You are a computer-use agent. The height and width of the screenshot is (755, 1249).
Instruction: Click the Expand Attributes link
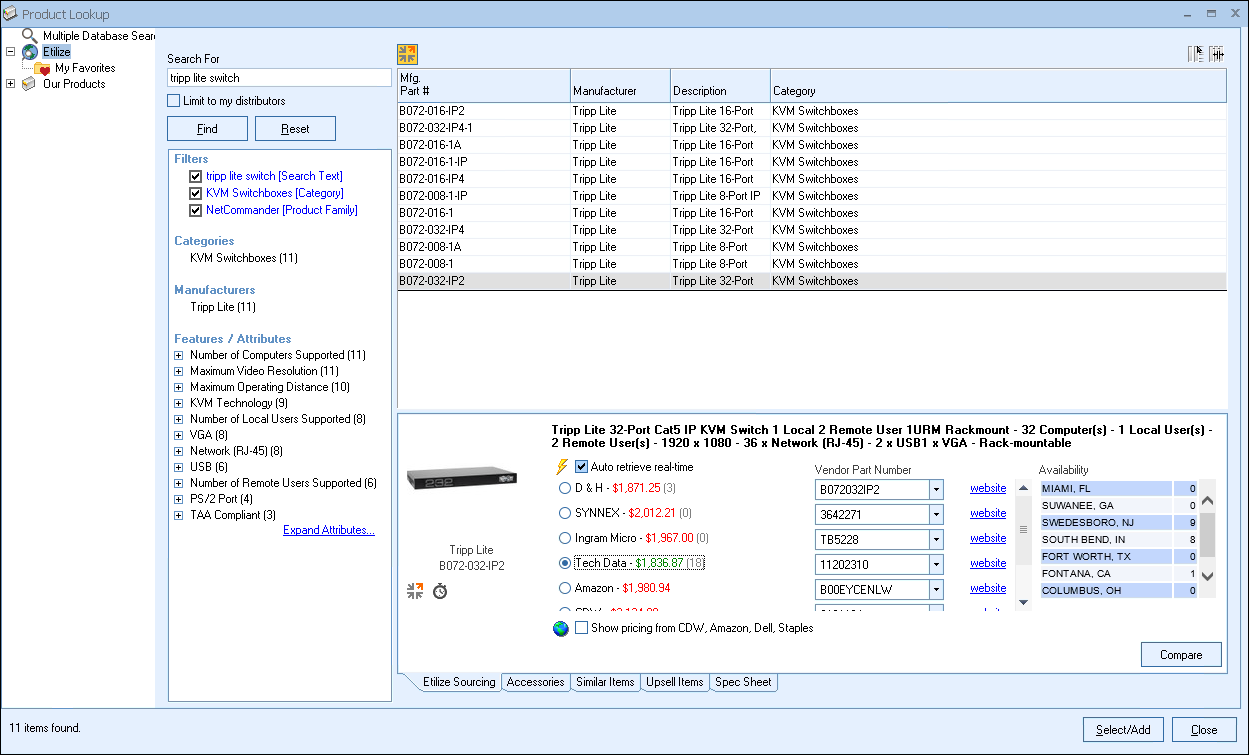click(329, 530)
